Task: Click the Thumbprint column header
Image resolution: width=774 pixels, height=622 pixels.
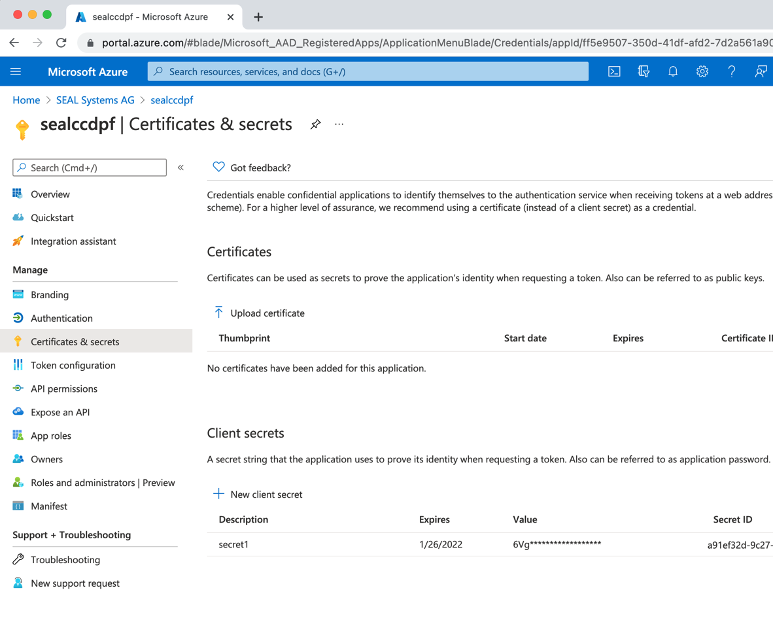Action: coord(244,338)
